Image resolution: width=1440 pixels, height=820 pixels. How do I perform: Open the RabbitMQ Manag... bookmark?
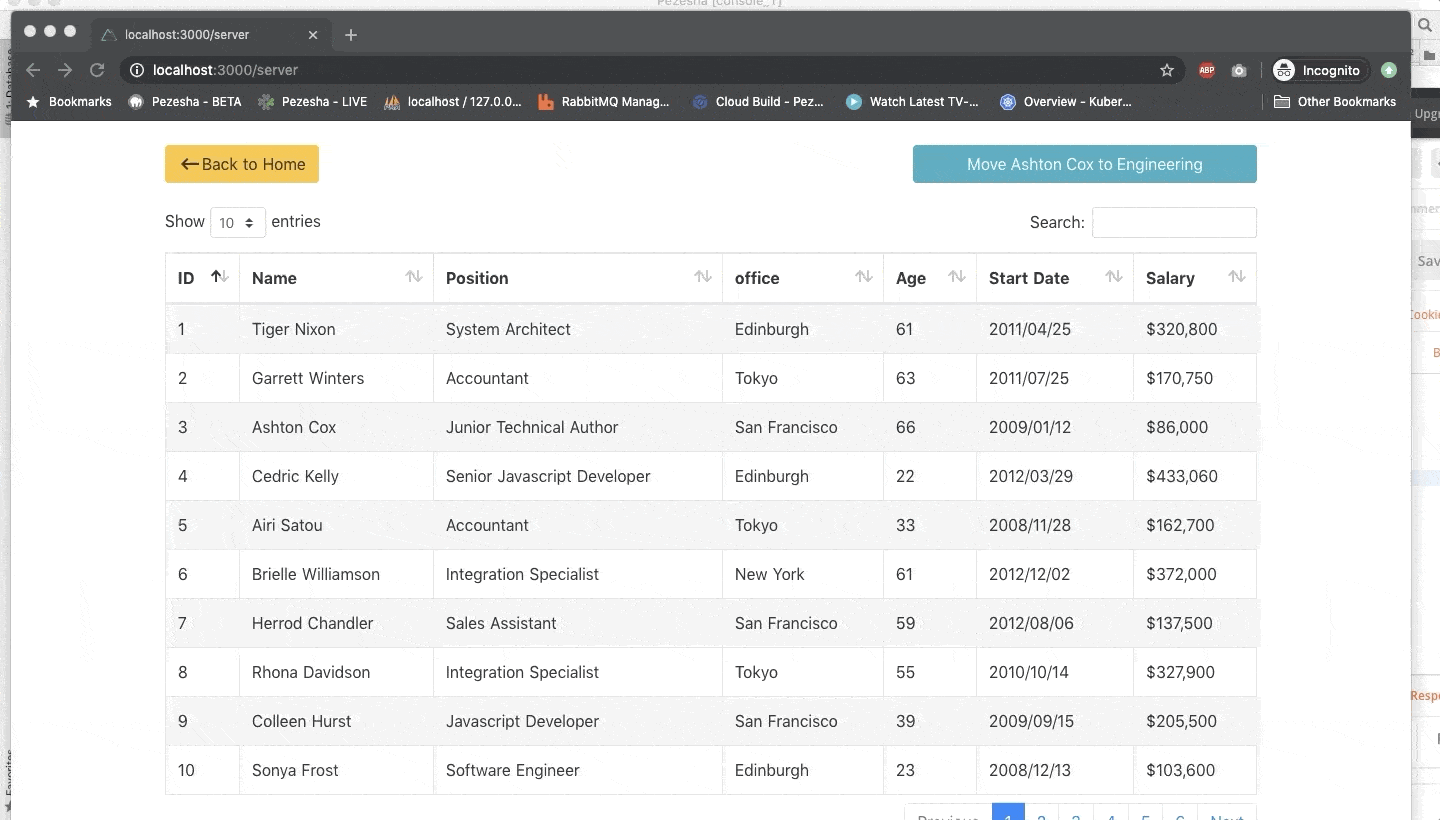(x=604, y=101)
